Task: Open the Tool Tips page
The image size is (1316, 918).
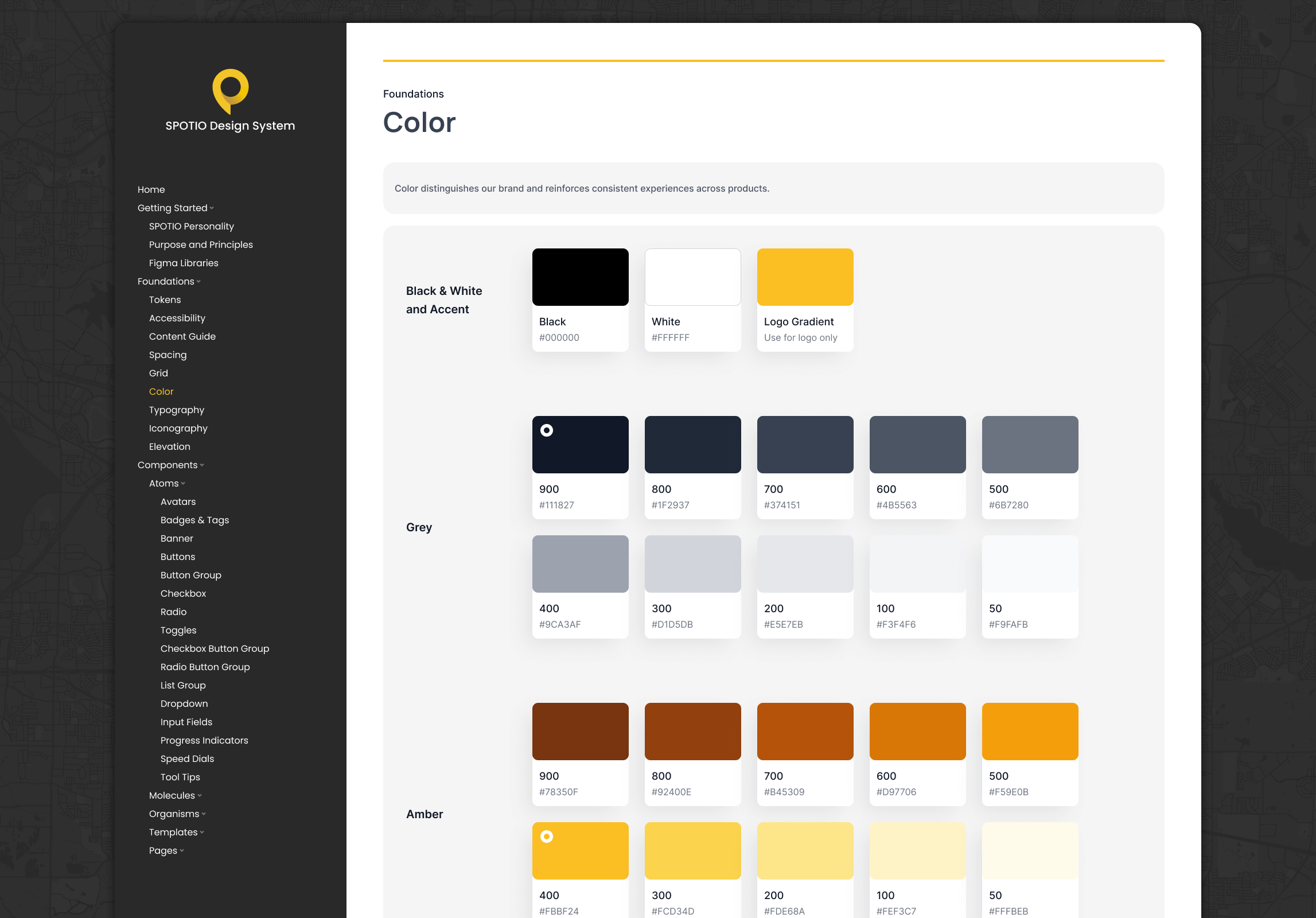Action: click(x=181, y=777)
